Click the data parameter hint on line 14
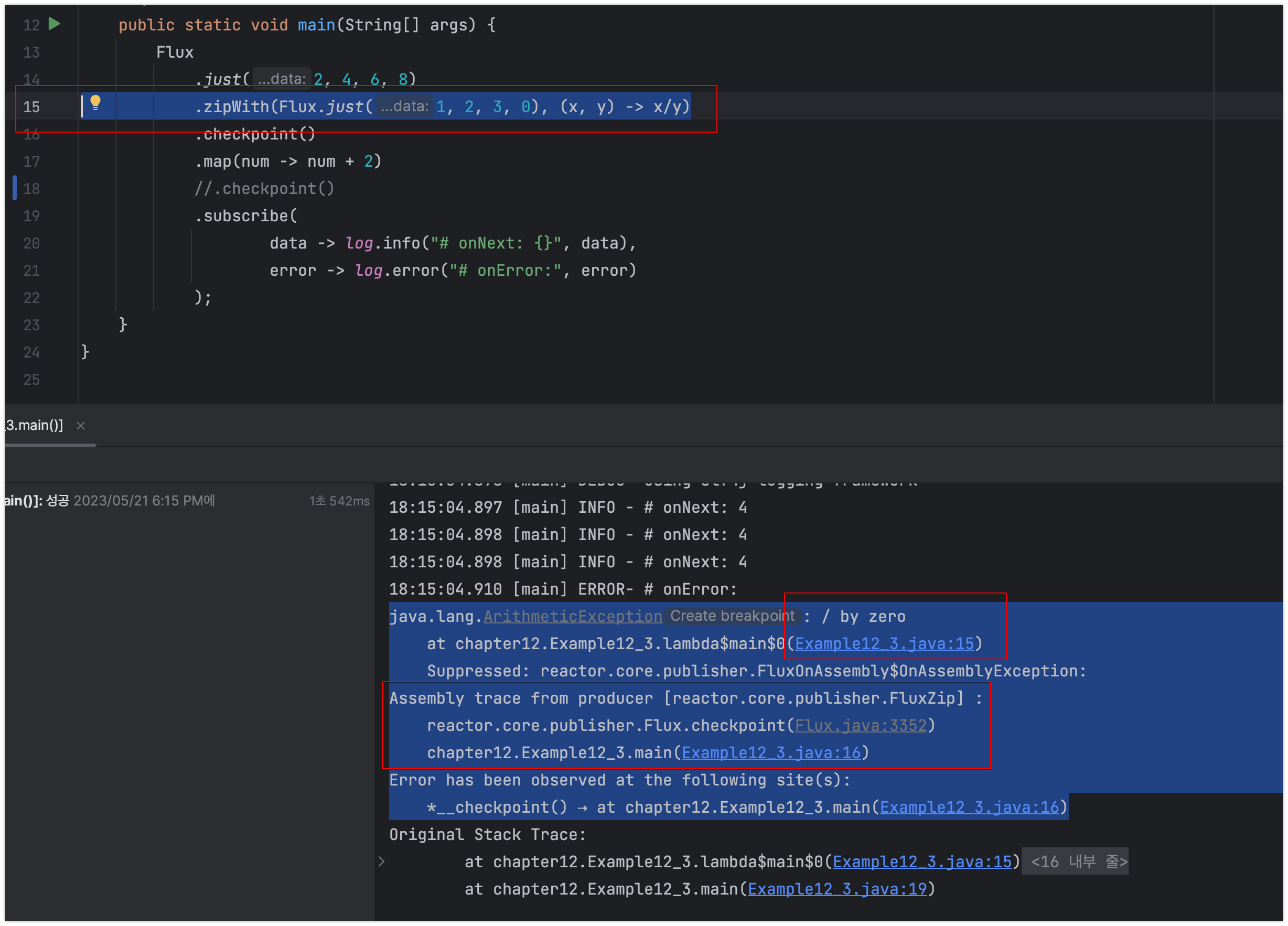The width and height of the screenshot is (1288, 926). click(282, 79)
